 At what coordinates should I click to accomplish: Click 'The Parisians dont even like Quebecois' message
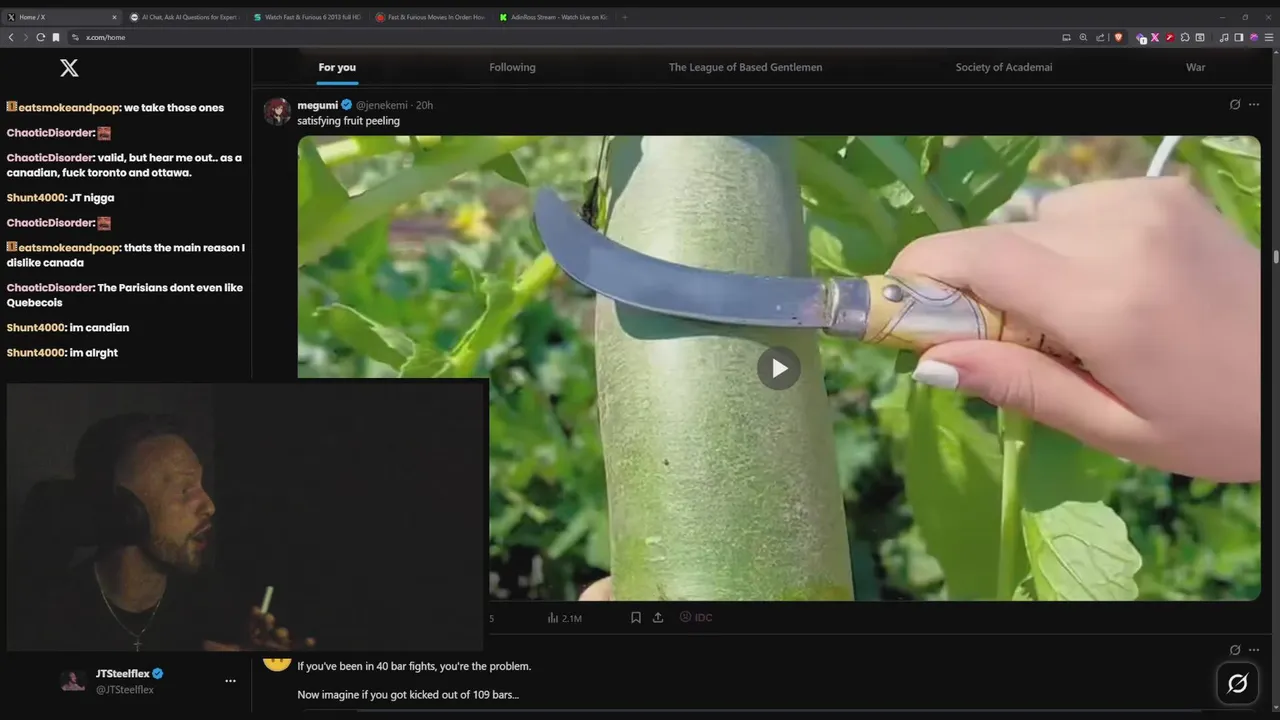coord(125,295)
